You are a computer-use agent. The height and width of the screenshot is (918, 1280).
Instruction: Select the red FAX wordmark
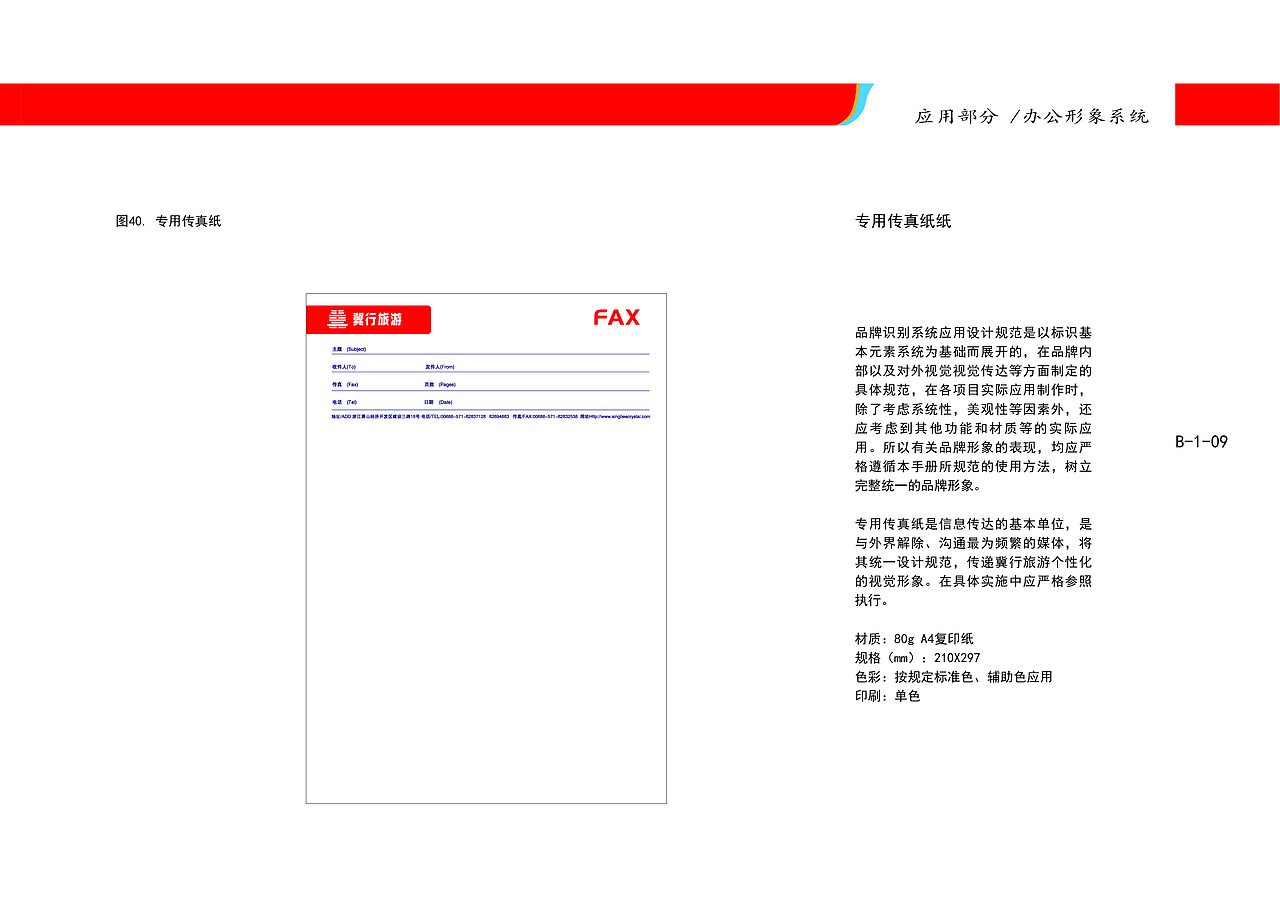[x=617, y=317]
